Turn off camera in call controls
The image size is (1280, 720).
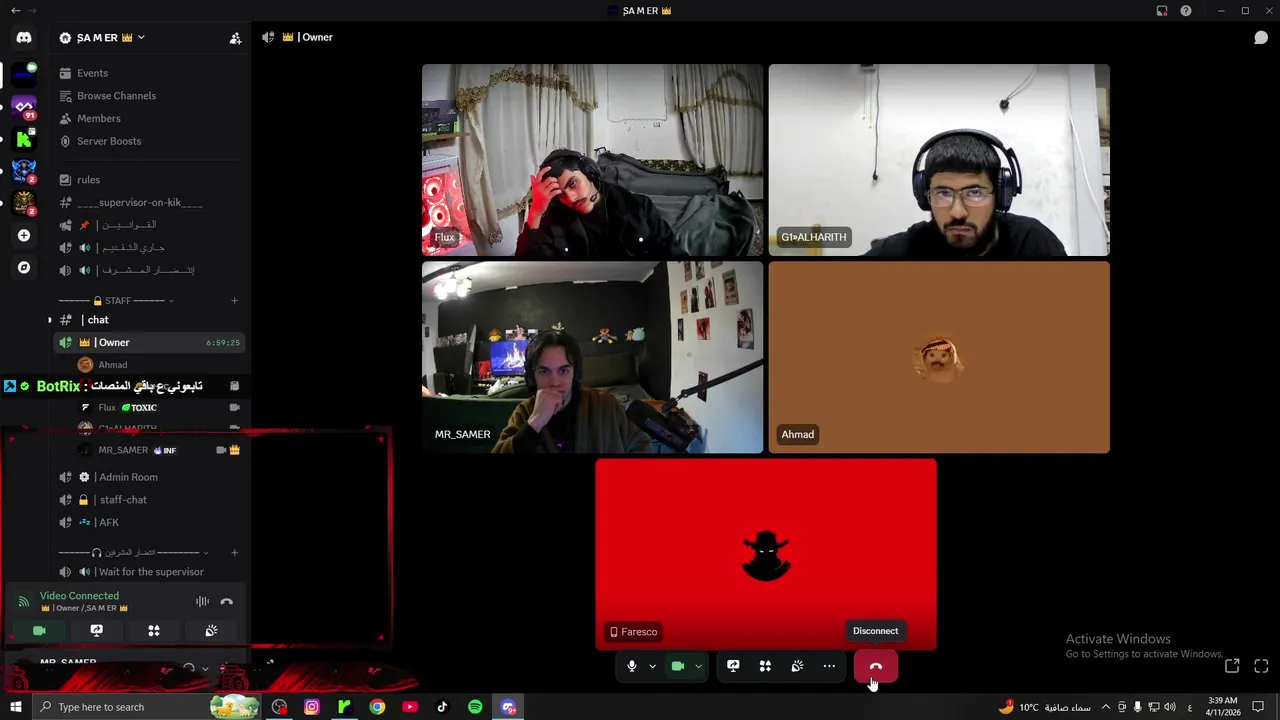pyautogui.click(x=677, y=666)
